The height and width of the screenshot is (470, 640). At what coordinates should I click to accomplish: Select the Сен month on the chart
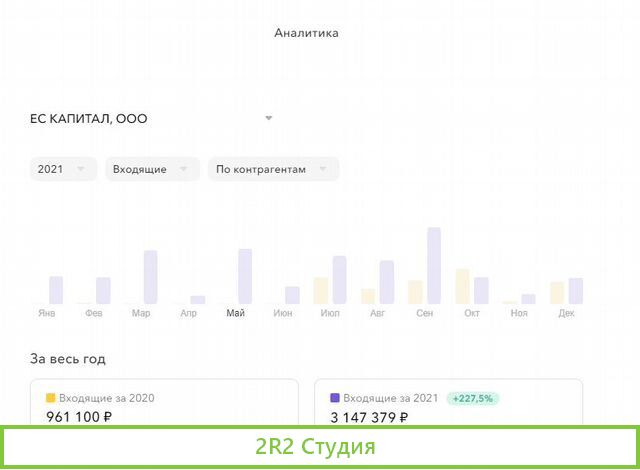click(x=425, y=313)
